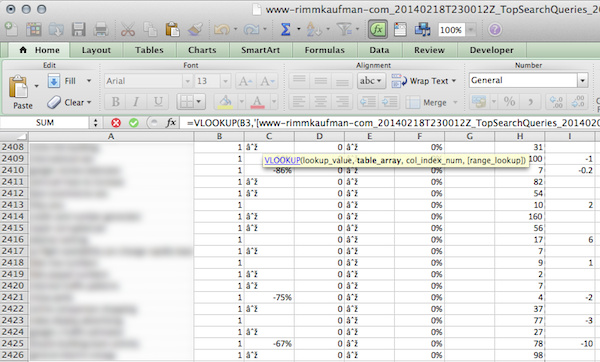Align text to top of cell
The image size is (600, 362).
point(299,81)
